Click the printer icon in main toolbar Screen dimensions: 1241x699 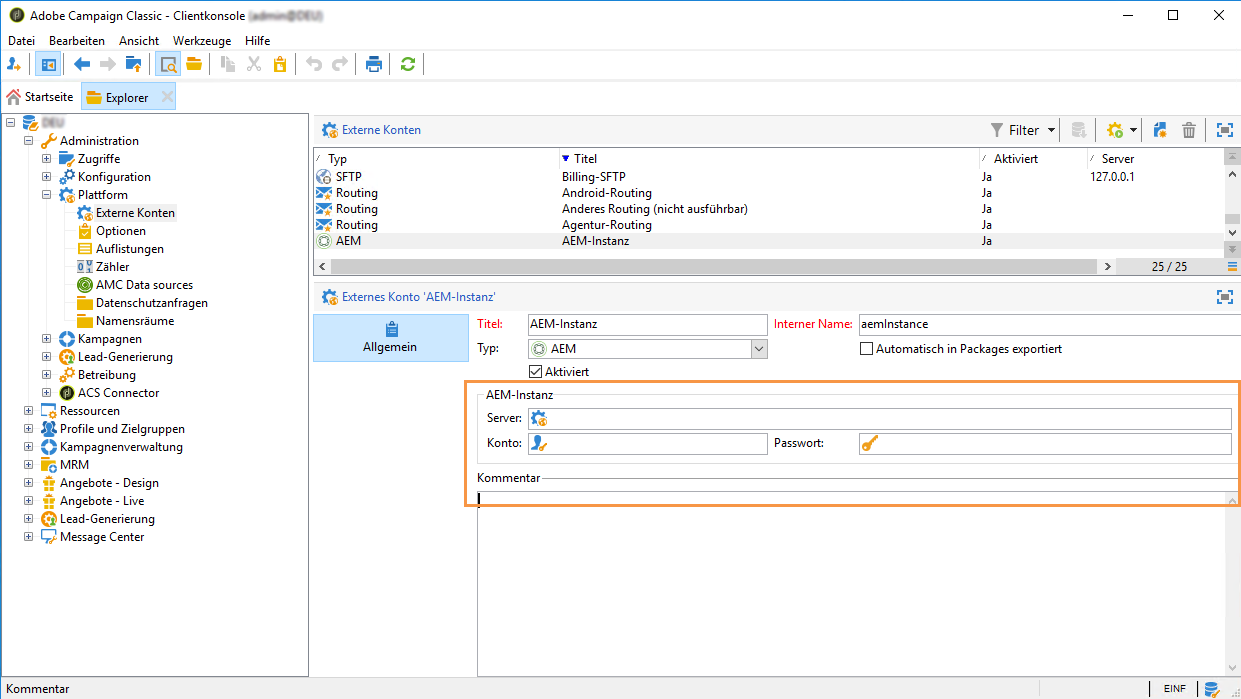pyautogui.click(x=374, y=64)
